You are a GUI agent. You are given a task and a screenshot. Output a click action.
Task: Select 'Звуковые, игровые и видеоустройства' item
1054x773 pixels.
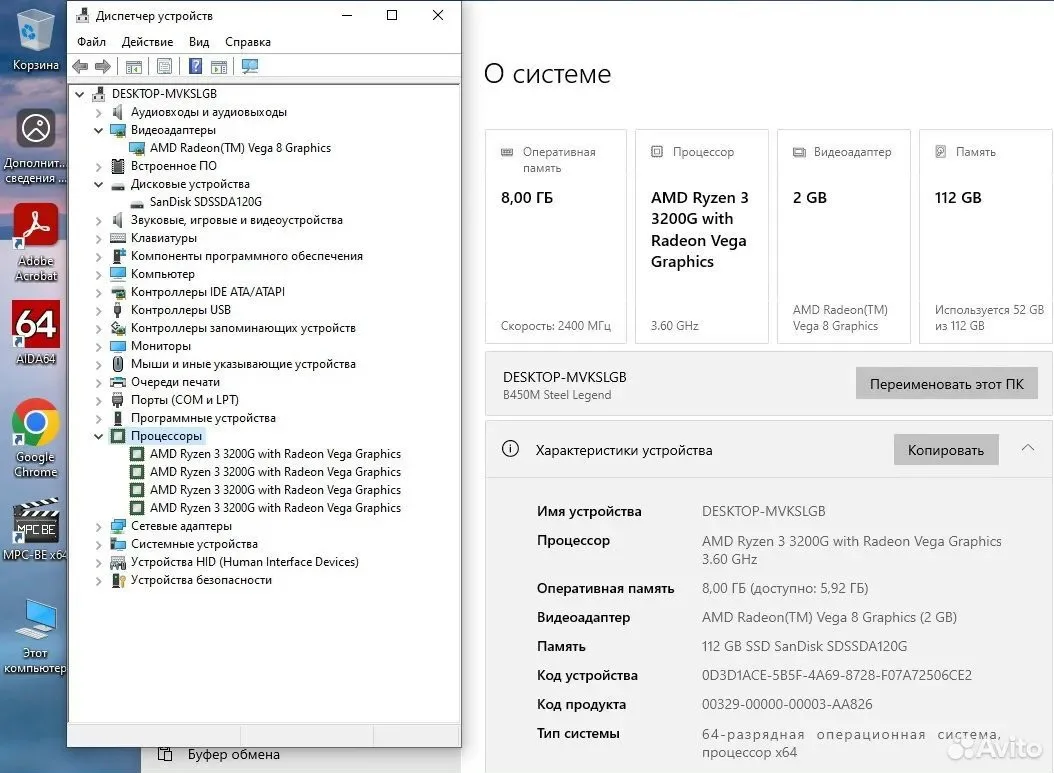tap(237, 220)
